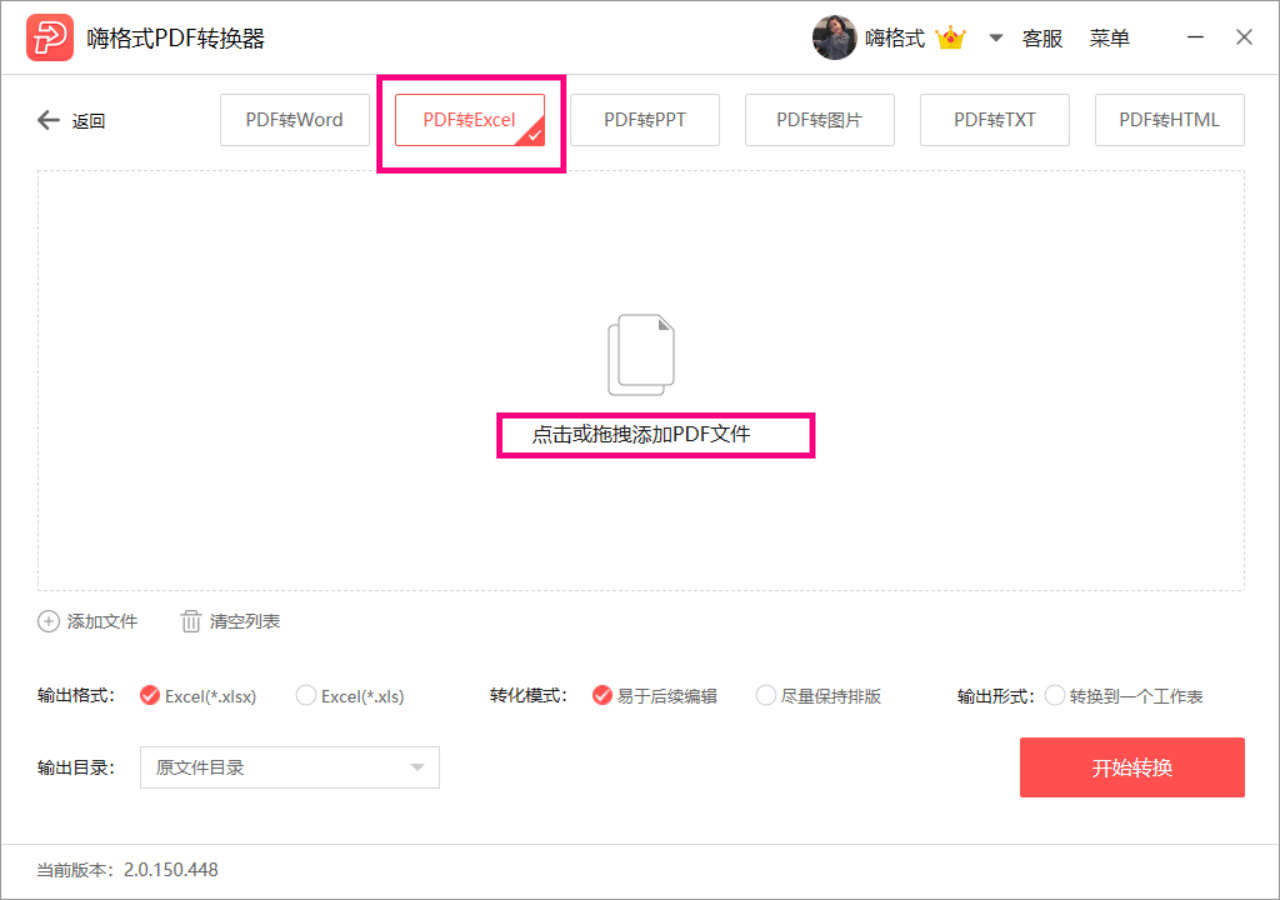Enable 转换到一个工作表 option
Viewport: 1280px width, 900px height.
[1124, 696]
